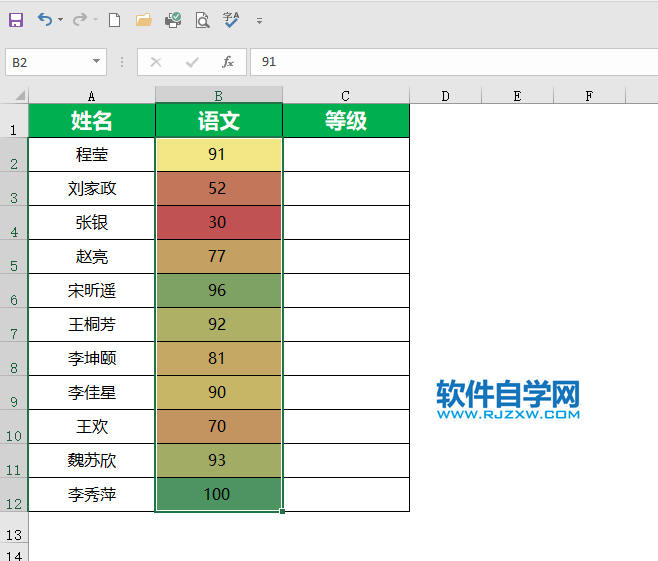Screen dimensions: 658x561
Task: Select the cell containing 宋昕遥
Action: click(x=91, y=290)
